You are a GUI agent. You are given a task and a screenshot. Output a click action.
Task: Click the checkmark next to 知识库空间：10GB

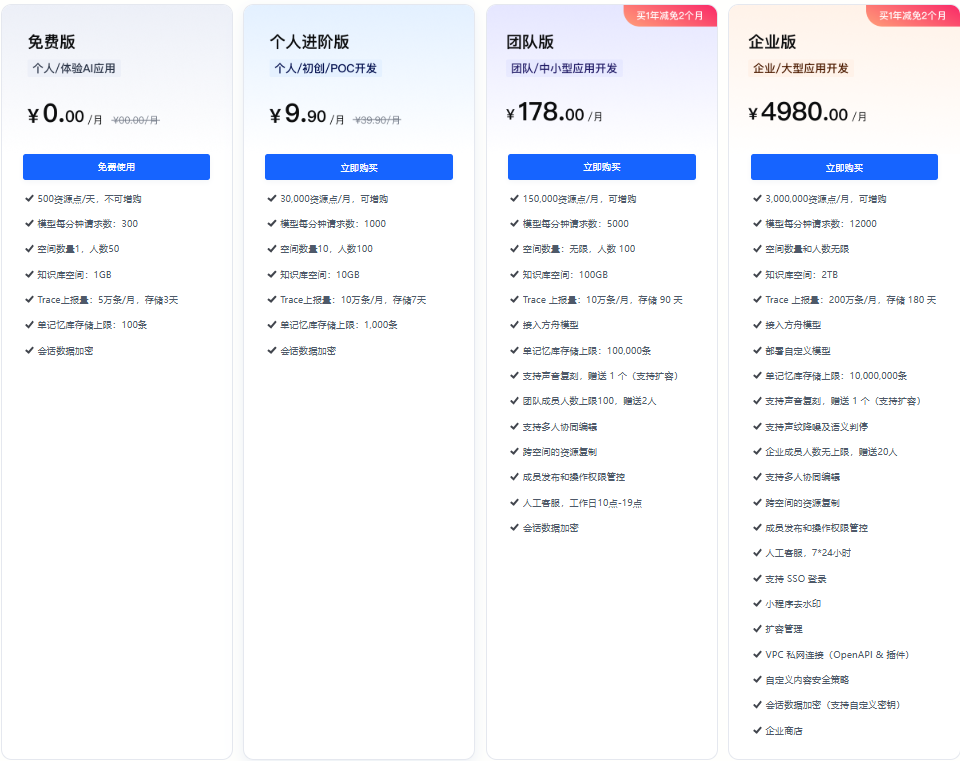coord(272,274)
